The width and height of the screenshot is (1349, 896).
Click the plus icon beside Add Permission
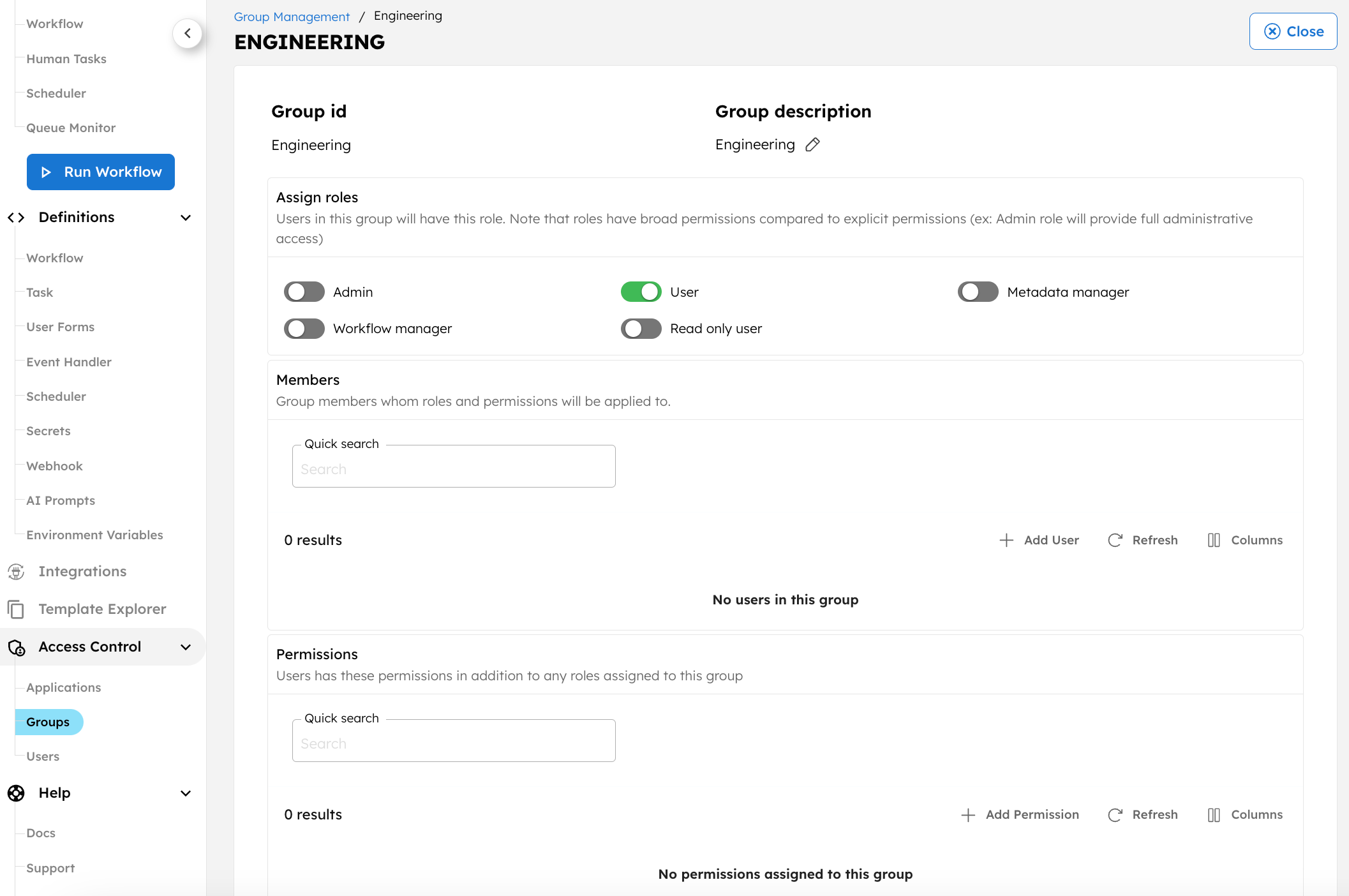pyautogui.click(x=968, y=815)
